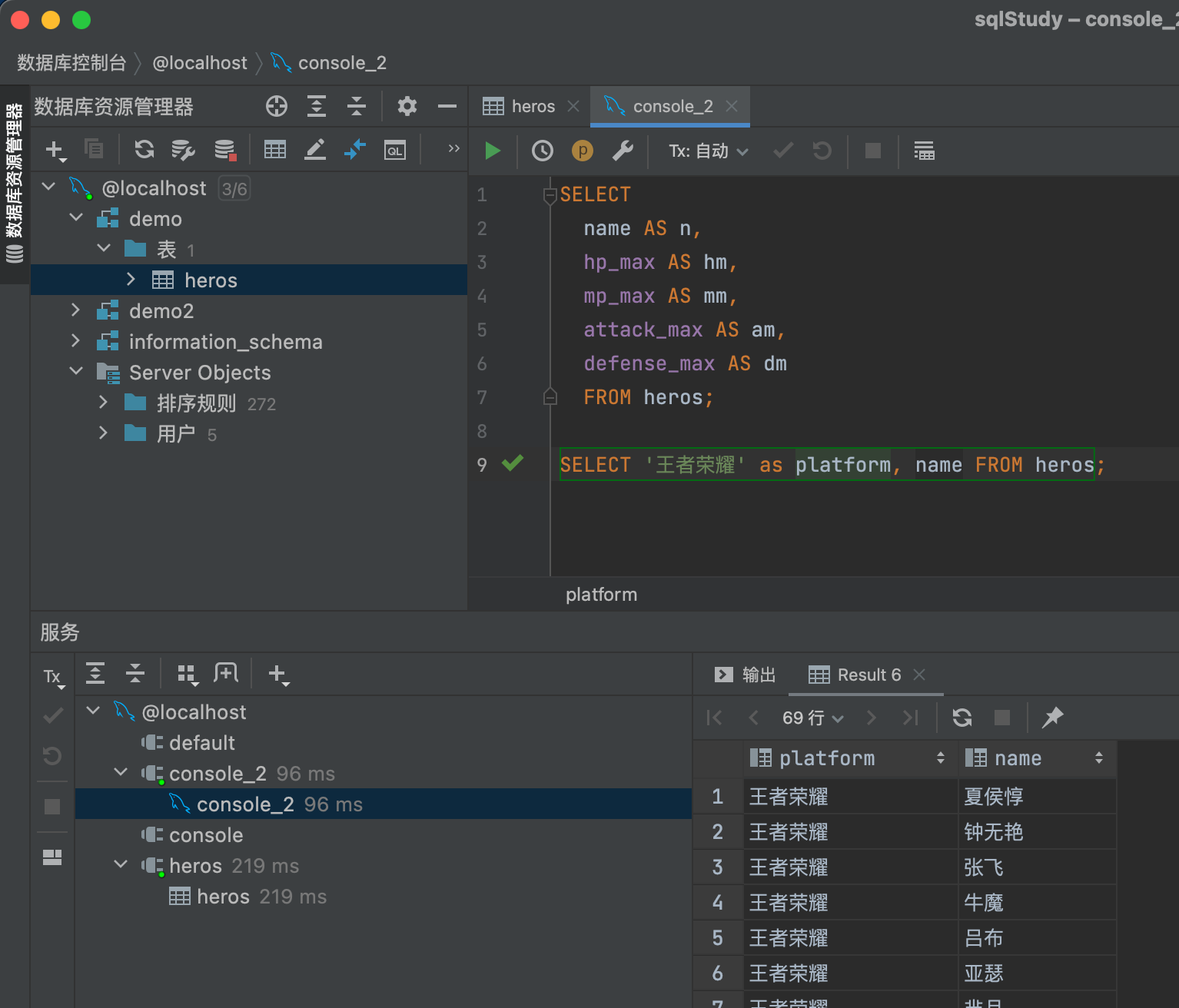Expand all services tree nodes

click(95, 673)
